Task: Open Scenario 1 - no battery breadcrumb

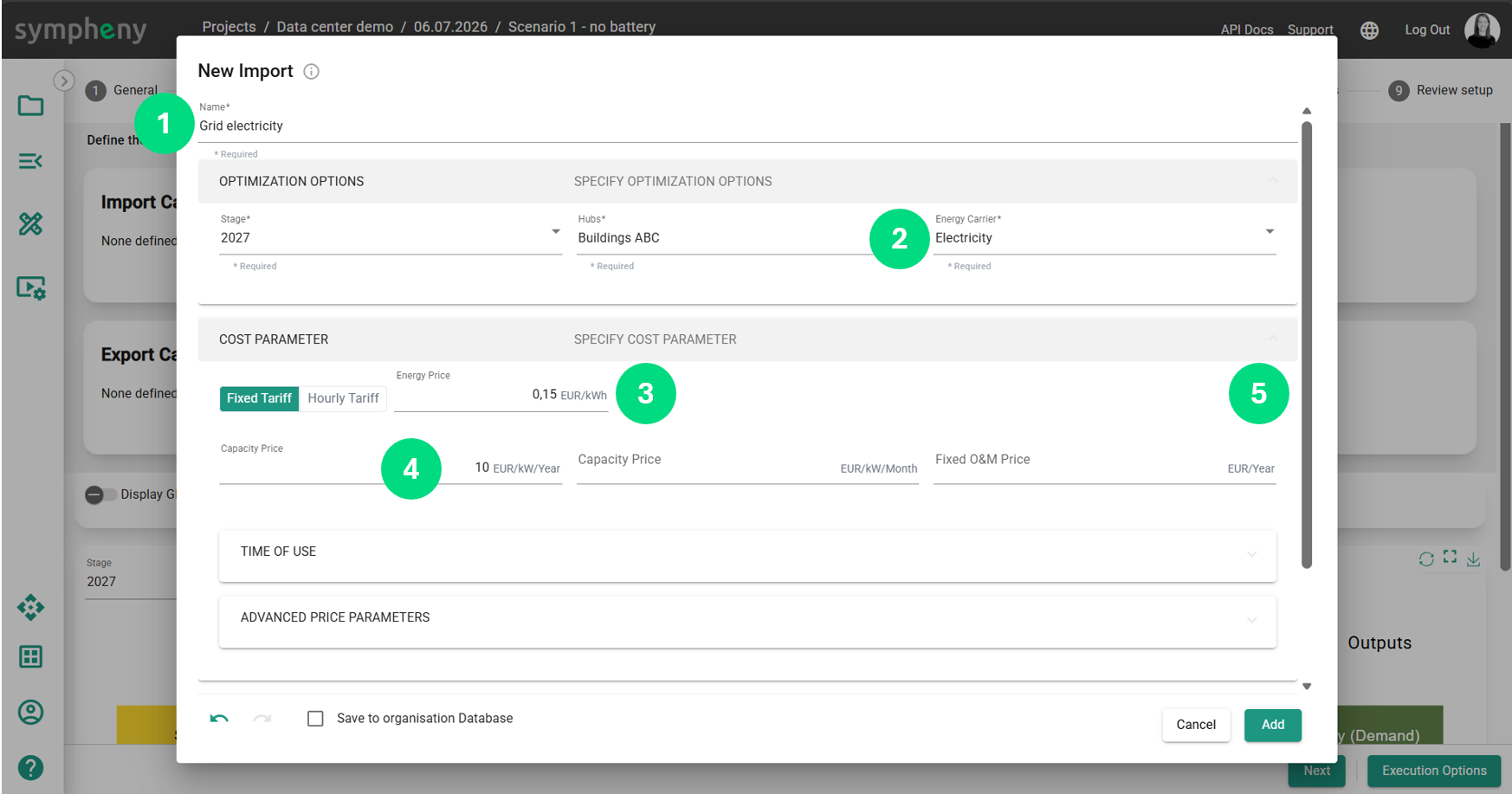Action: (x=581, y=27)
